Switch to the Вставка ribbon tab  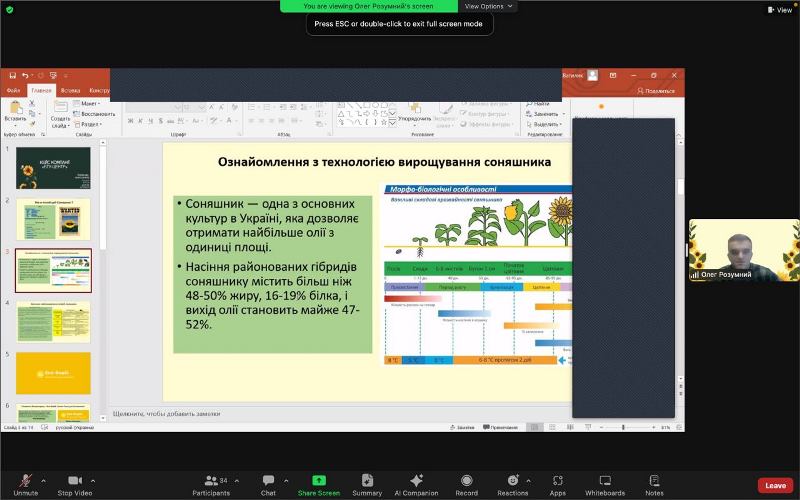(70, 90)
